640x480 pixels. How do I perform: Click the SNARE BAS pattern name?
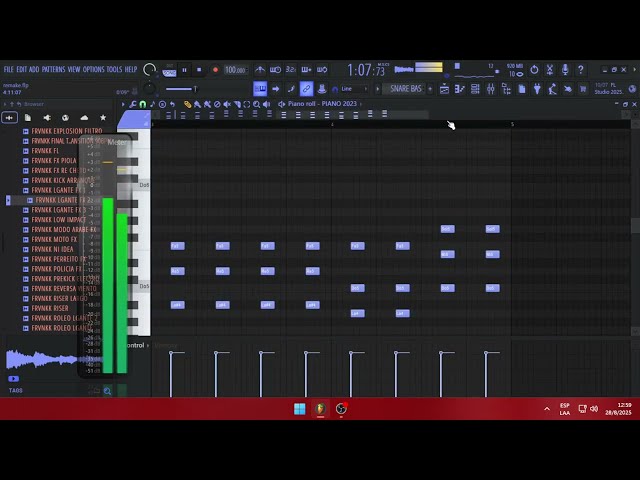[406, 89]
